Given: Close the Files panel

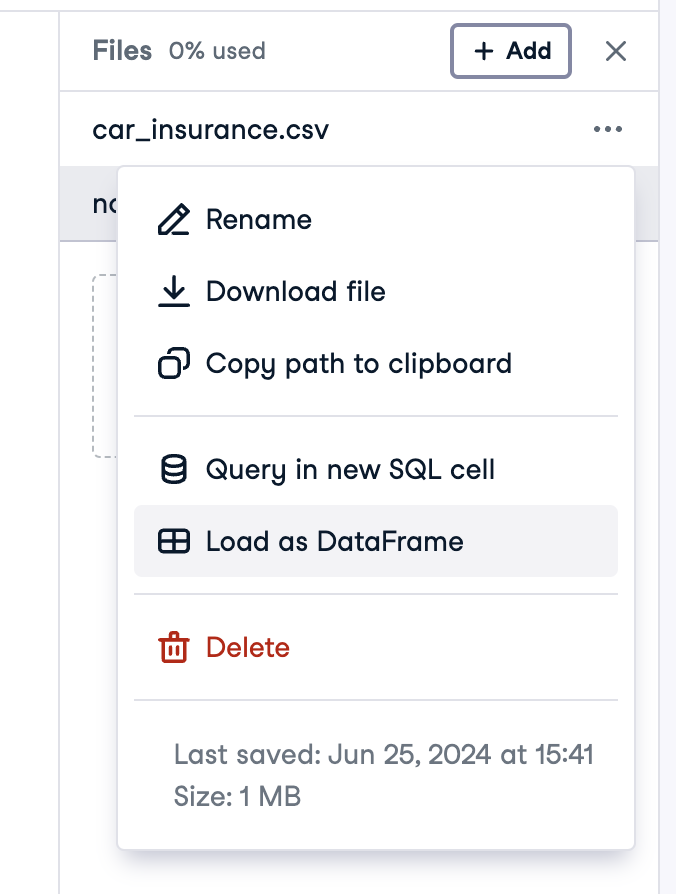Looking at the screenshot, I should [616, 51].
